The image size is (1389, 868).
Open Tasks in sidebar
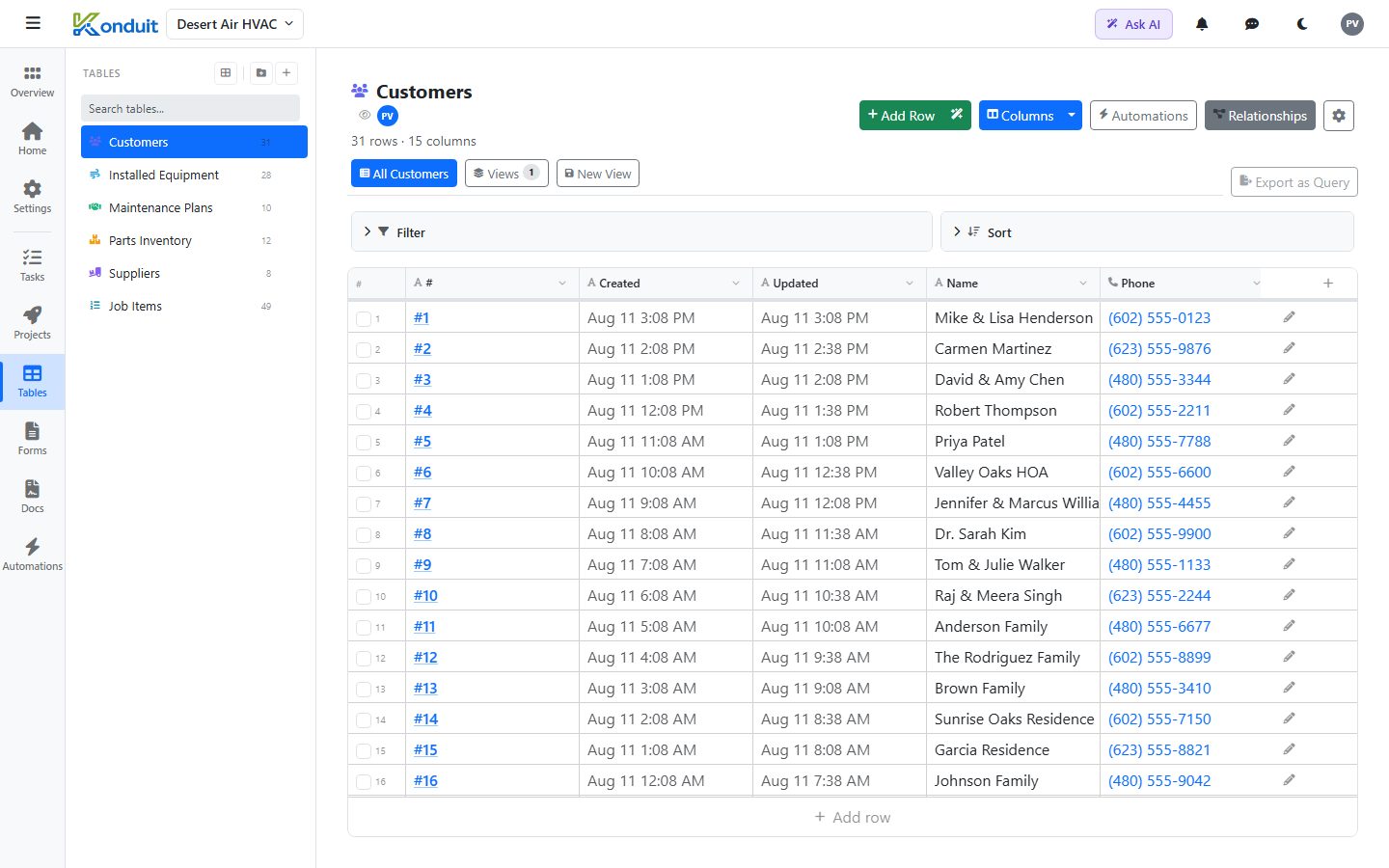pyautogui.click(x=32, y=266)
